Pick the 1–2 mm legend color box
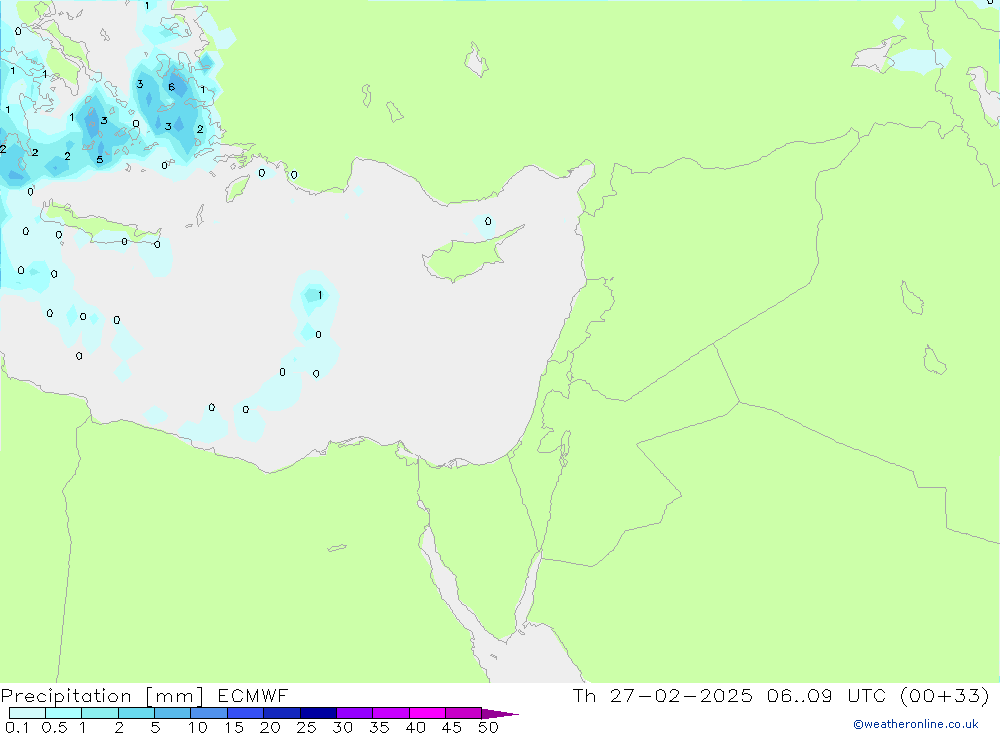This screenshot has width=1000, height=733. coord(100,713)
